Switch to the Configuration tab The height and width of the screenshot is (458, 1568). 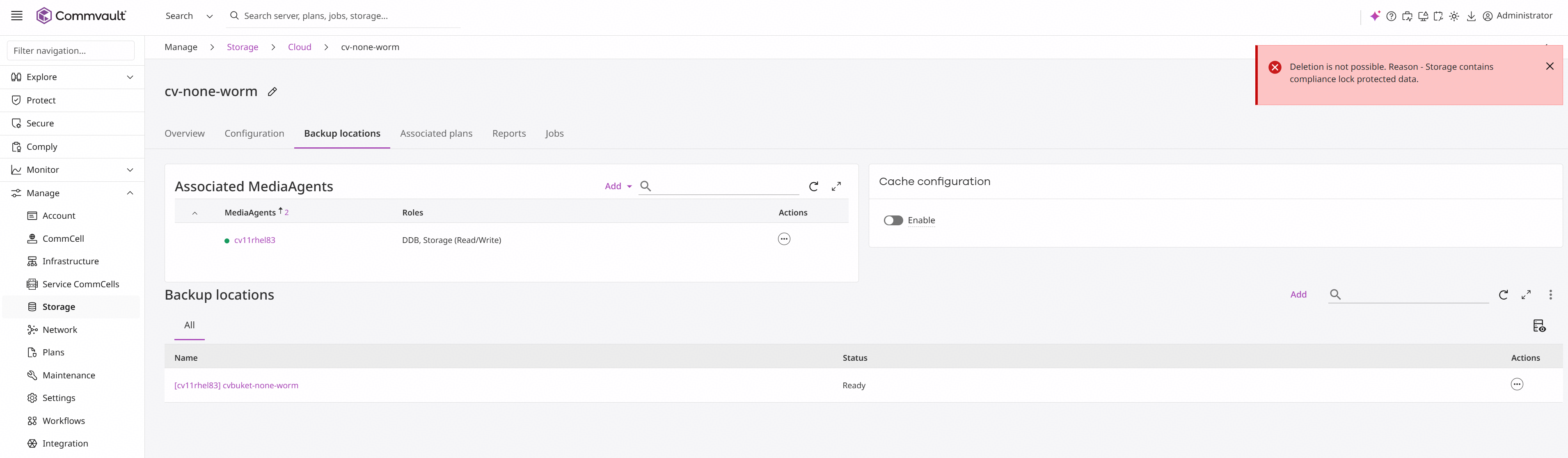254,133
